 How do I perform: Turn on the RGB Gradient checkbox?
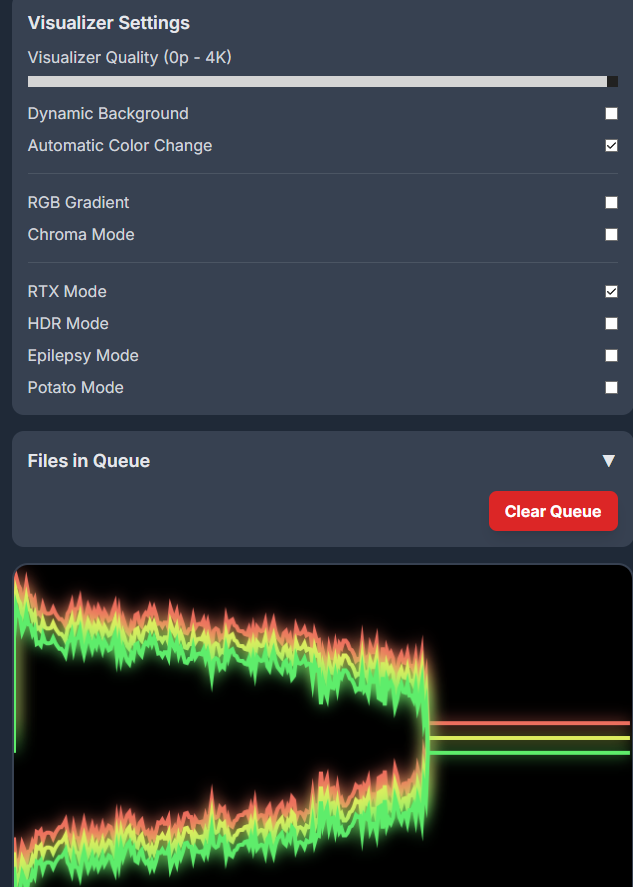pos(611,203)
